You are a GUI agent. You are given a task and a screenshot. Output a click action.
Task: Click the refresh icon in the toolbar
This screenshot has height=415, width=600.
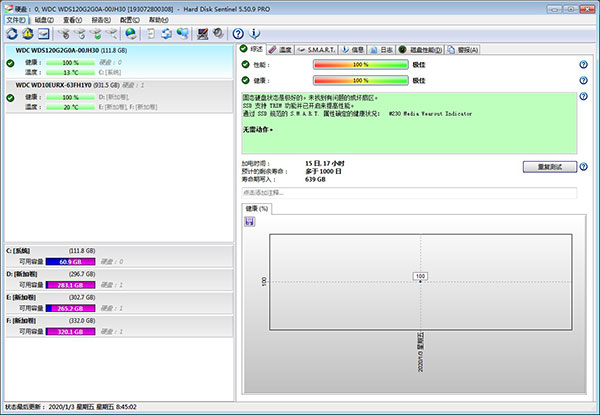click(10, 33)
